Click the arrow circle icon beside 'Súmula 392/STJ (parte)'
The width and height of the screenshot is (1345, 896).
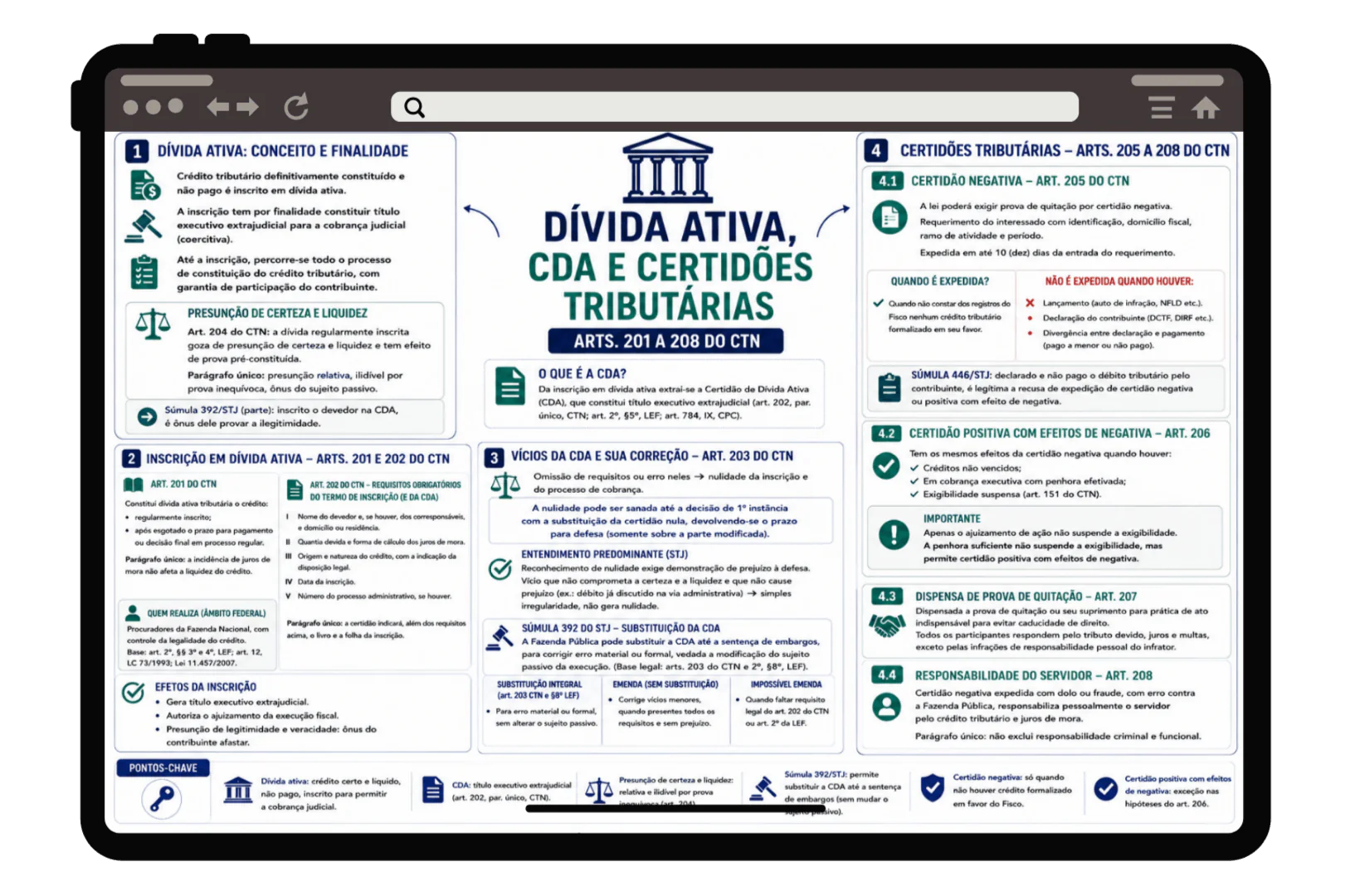pyautogui.click(x=147, y=416)
